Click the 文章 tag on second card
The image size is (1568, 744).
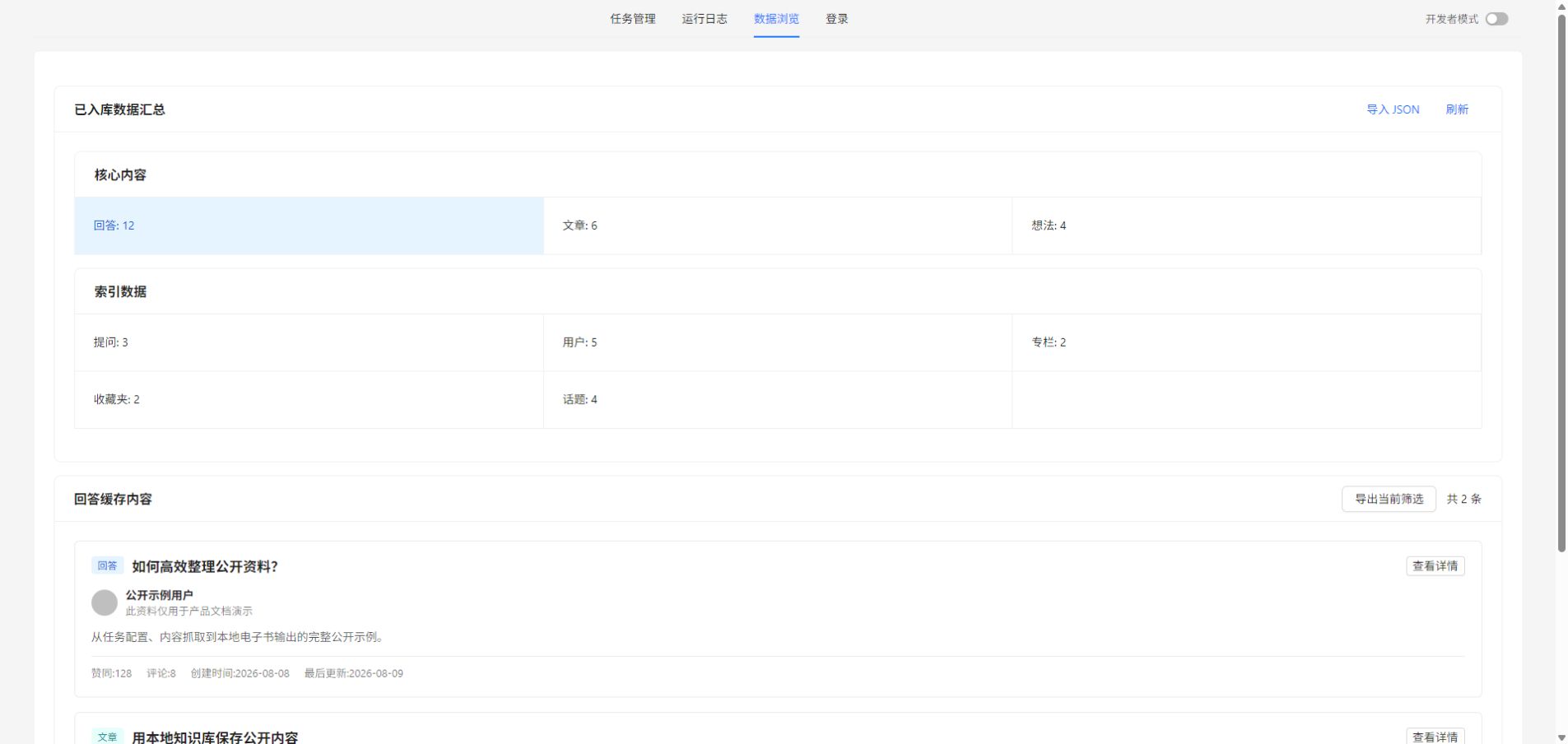tap(107, 737)
